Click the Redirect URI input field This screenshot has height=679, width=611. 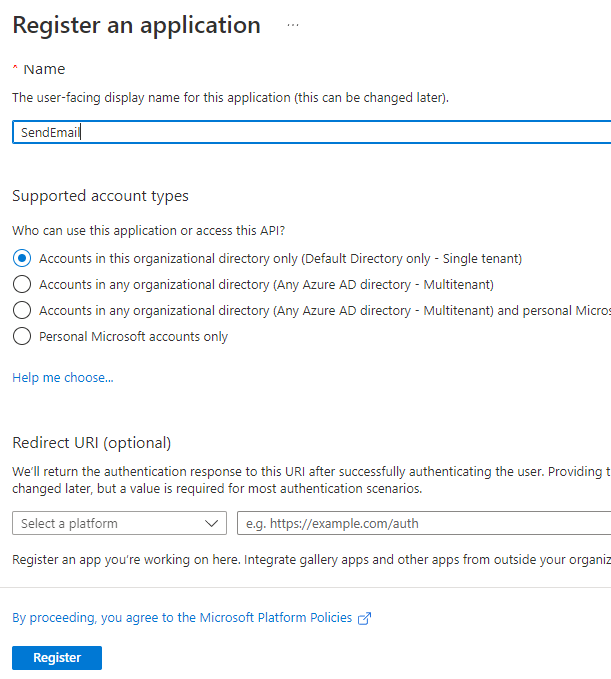424,524
